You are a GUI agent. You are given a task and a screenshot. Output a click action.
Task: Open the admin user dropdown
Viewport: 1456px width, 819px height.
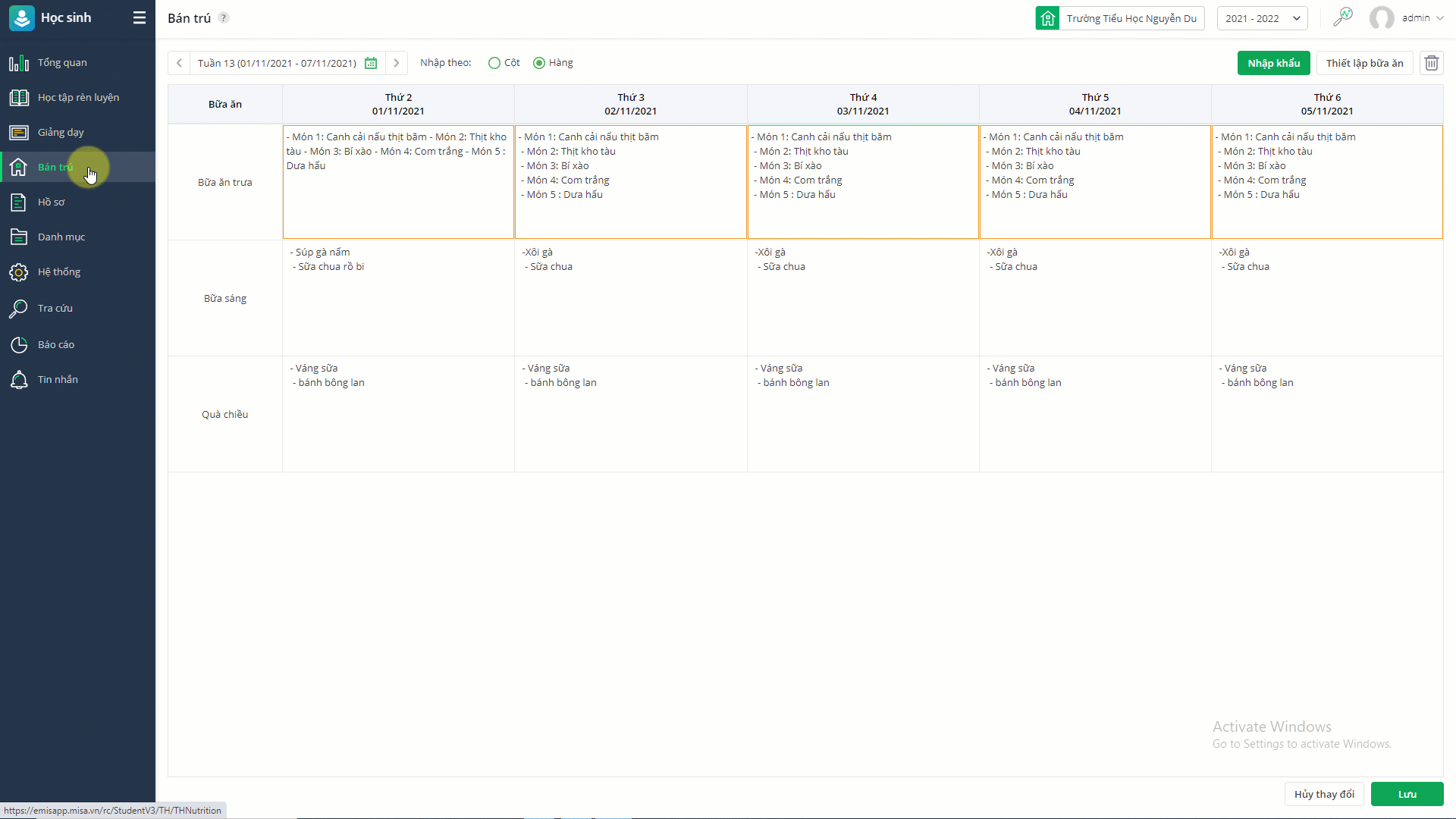pyautogui.click(x=1407, y=17)
